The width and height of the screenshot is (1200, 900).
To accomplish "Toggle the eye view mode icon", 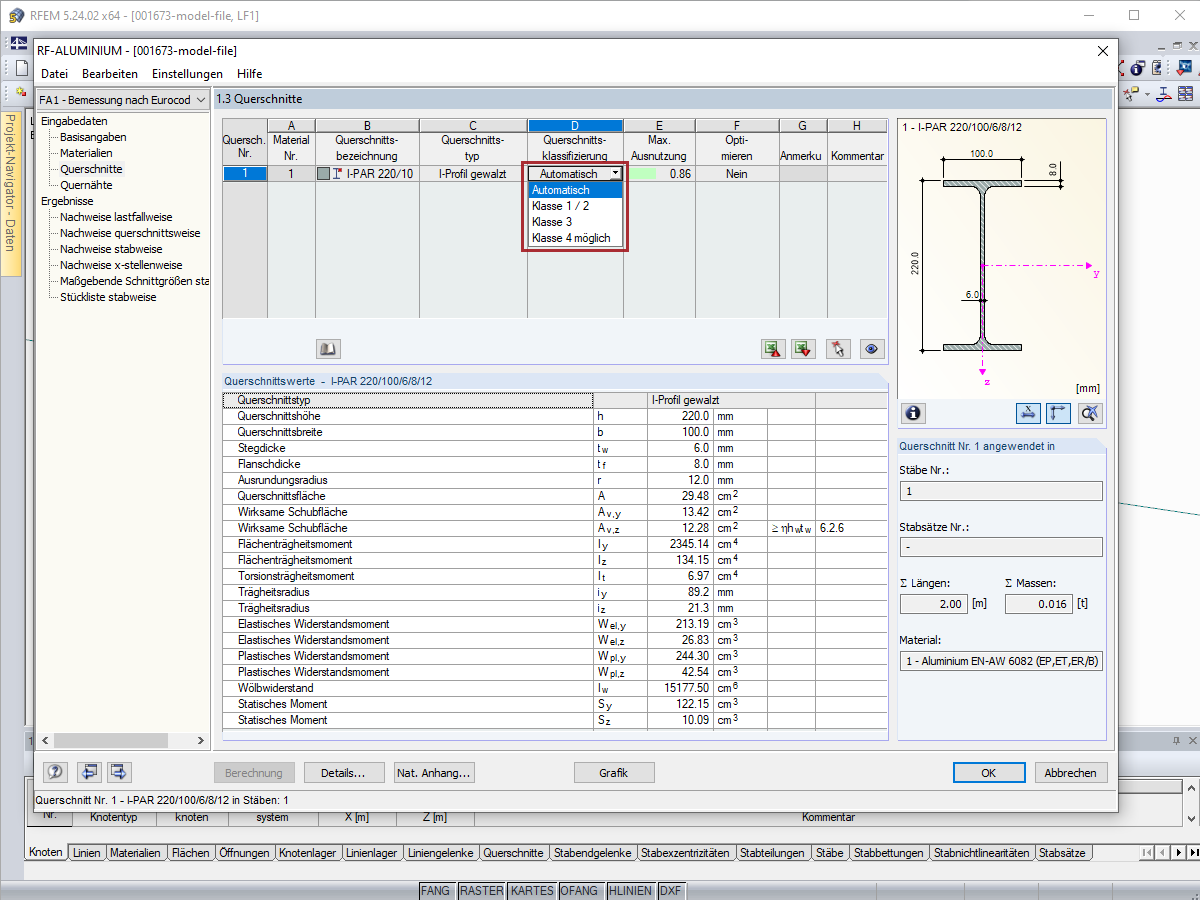I will tap(873, 349).
